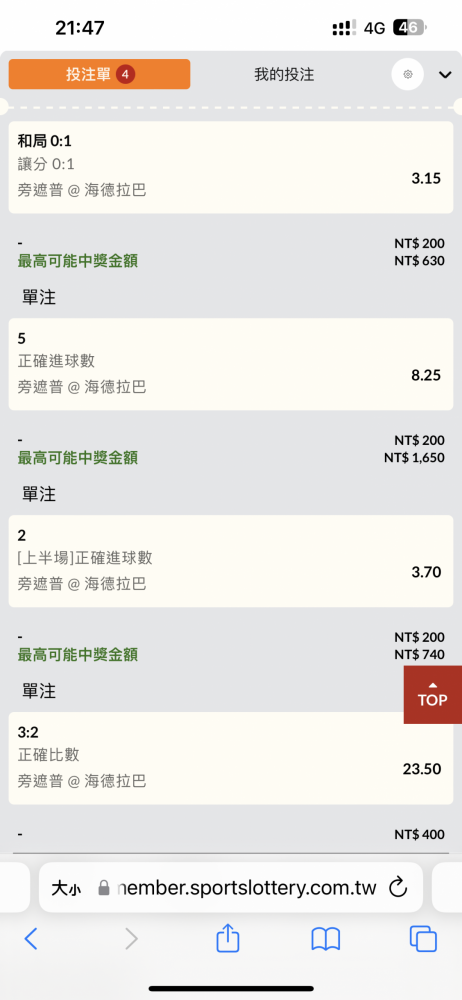Viewport: 462px width, 1000px height.
Task: Select the 正確進球數 5 bet card
Action: [231, 364]
